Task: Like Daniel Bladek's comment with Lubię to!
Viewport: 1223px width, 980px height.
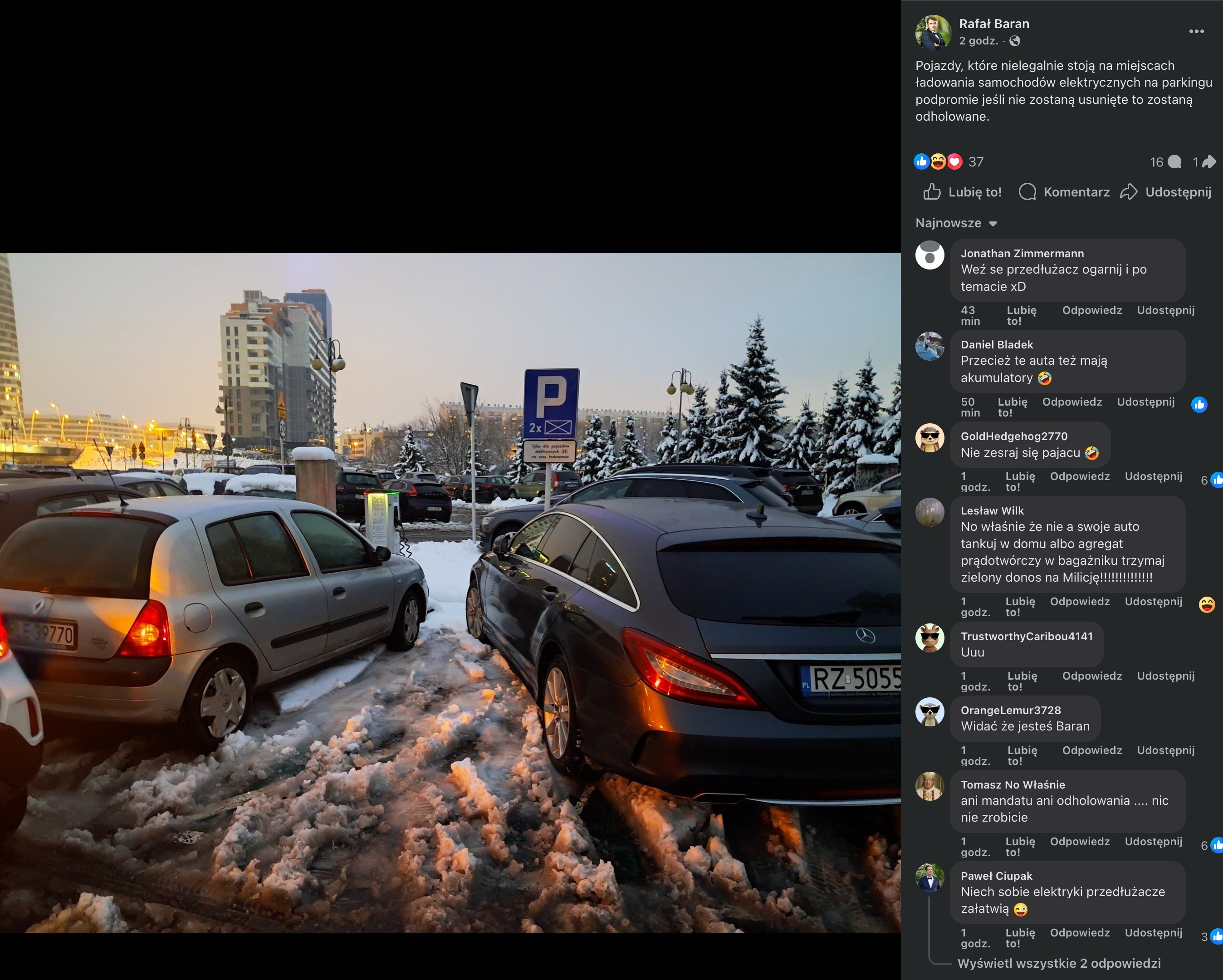Action: pos(1012,407)
